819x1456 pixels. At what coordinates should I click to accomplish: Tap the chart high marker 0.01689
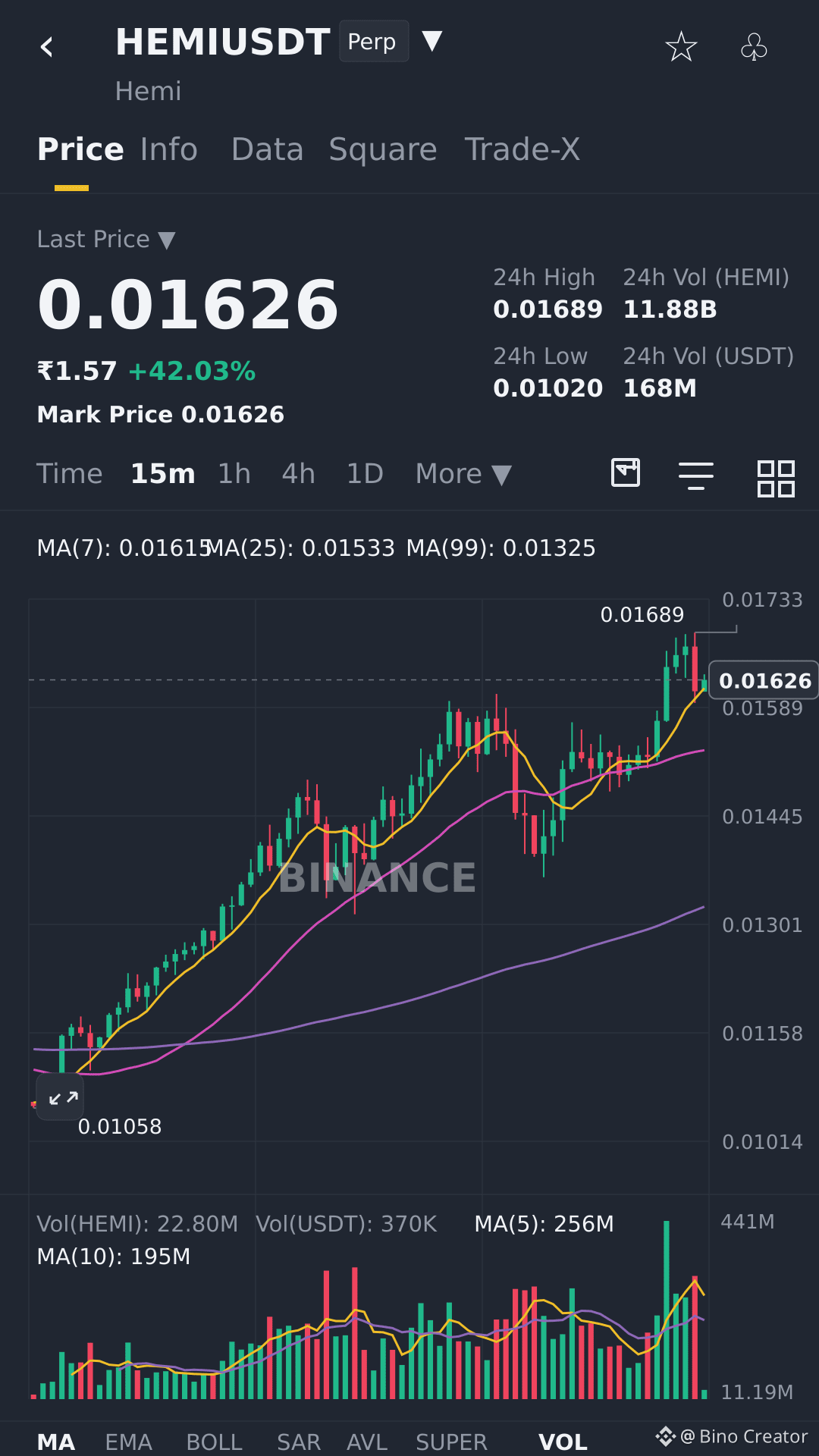(x=642, y=614)
